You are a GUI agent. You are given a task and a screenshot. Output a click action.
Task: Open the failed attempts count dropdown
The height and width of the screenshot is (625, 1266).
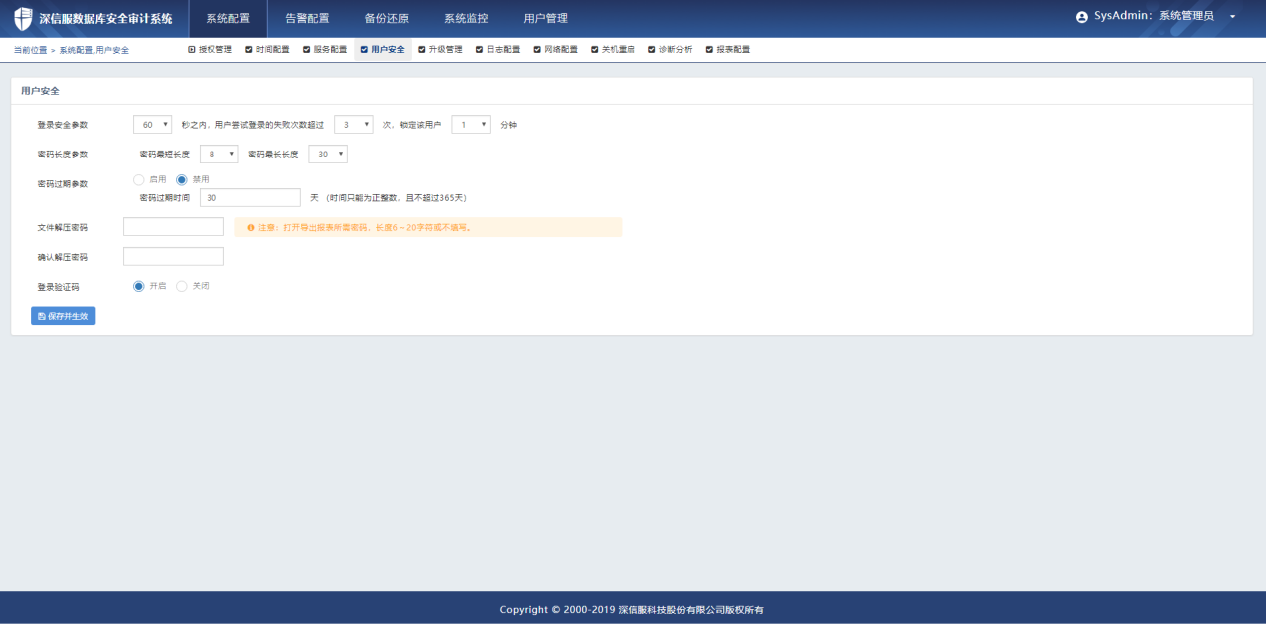[353, 125]
